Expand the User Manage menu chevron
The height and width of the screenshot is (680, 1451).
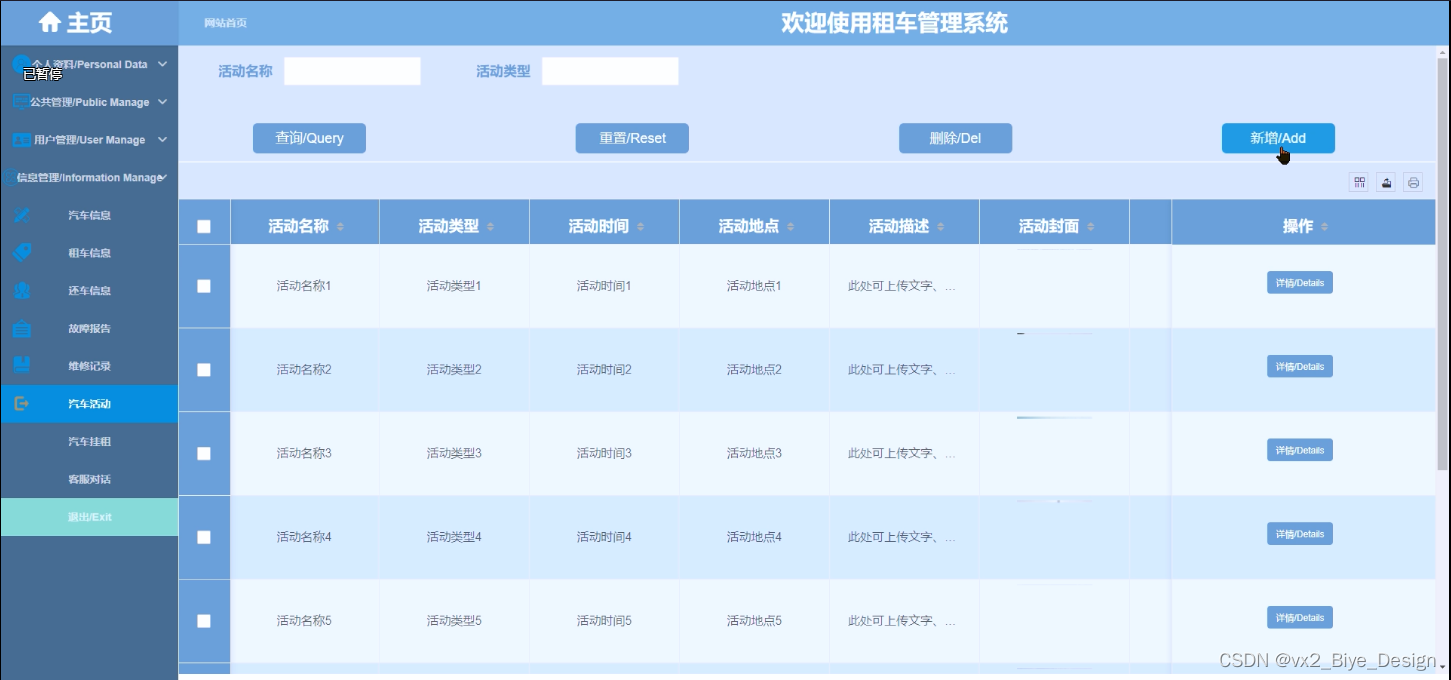click(162, 140)
